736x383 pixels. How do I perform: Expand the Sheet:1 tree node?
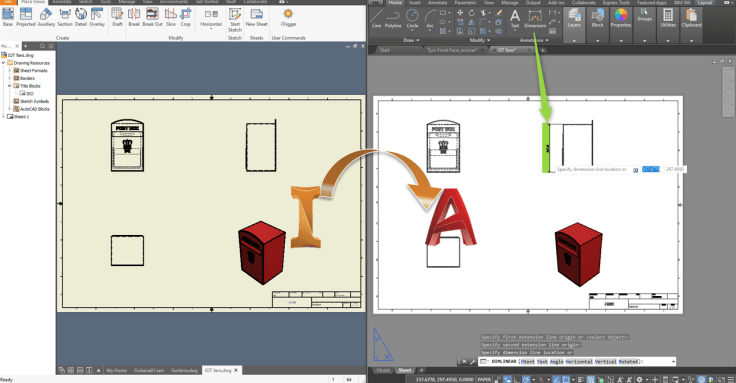[4, 116]
